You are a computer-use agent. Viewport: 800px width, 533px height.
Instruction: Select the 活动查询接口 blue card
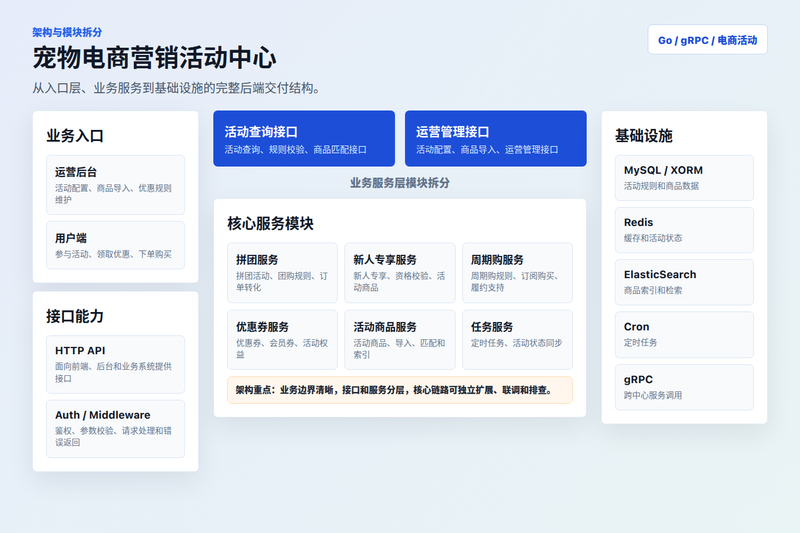(304, 139)
